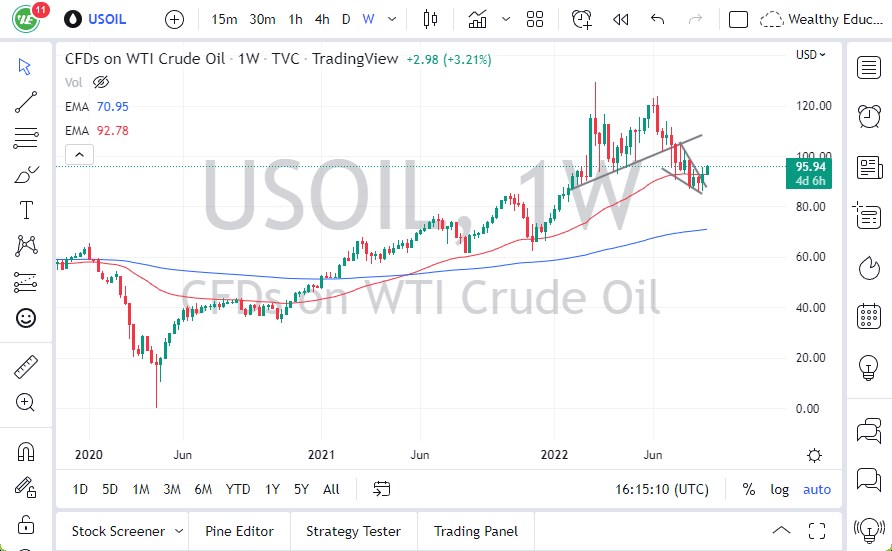
Task: Switch to daily D timeframe
Action: (346, 19)
